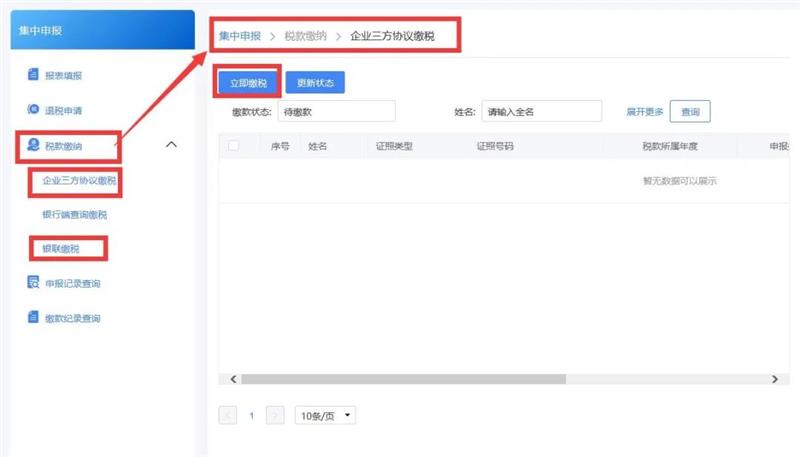
Task: Click the 税款缴纳 sidebar icon
Action: pos(33,146)
